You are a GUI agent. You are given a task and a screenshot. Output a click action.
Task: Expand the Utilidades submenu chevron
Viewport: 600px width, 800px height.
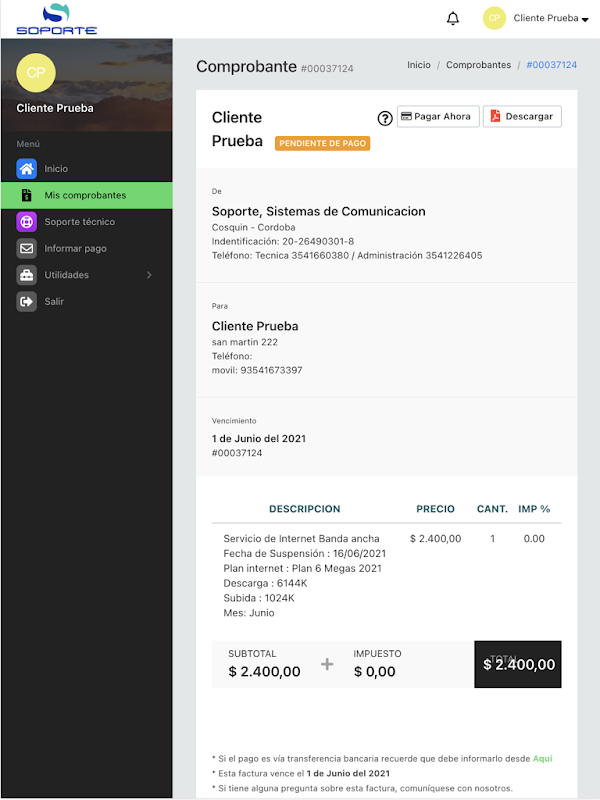tap(149, 275)
